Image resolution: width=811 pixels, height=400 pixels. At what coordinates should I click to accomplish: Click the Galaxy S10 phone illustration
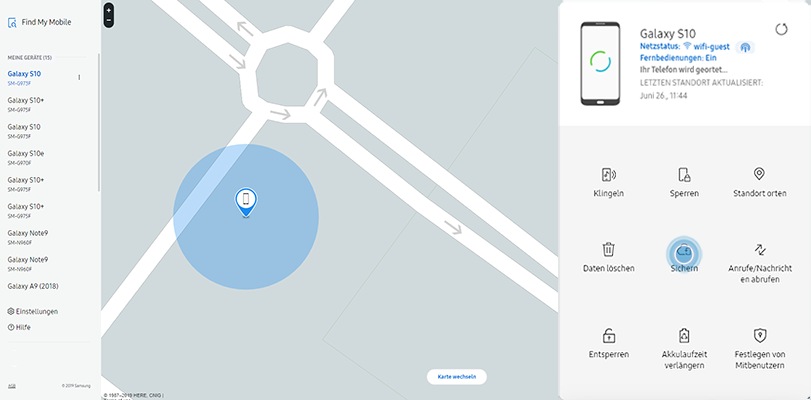[x=600, y=64]
